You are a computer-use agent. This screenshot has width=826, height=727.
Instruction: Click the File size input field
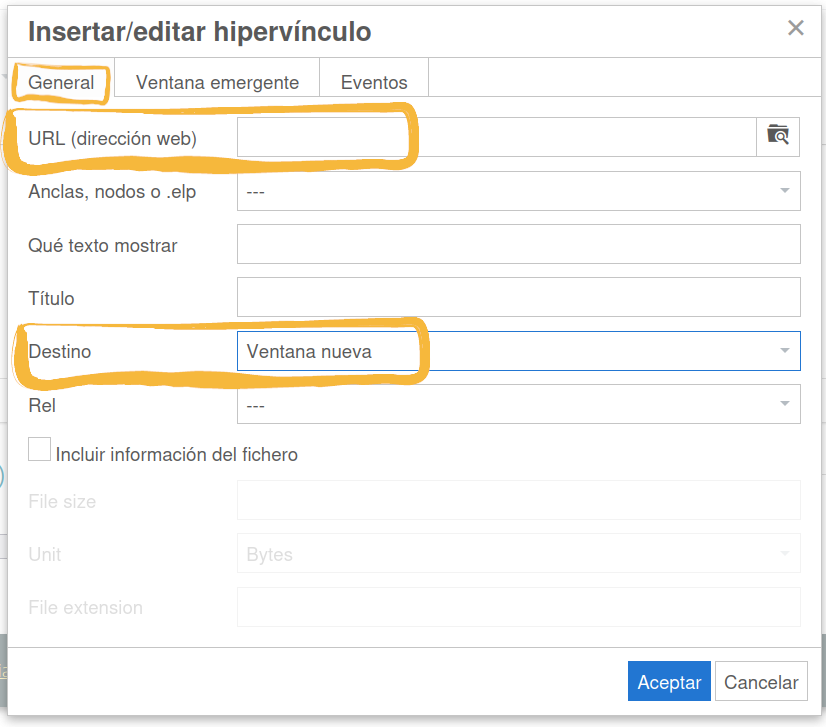tap(518, 501)
